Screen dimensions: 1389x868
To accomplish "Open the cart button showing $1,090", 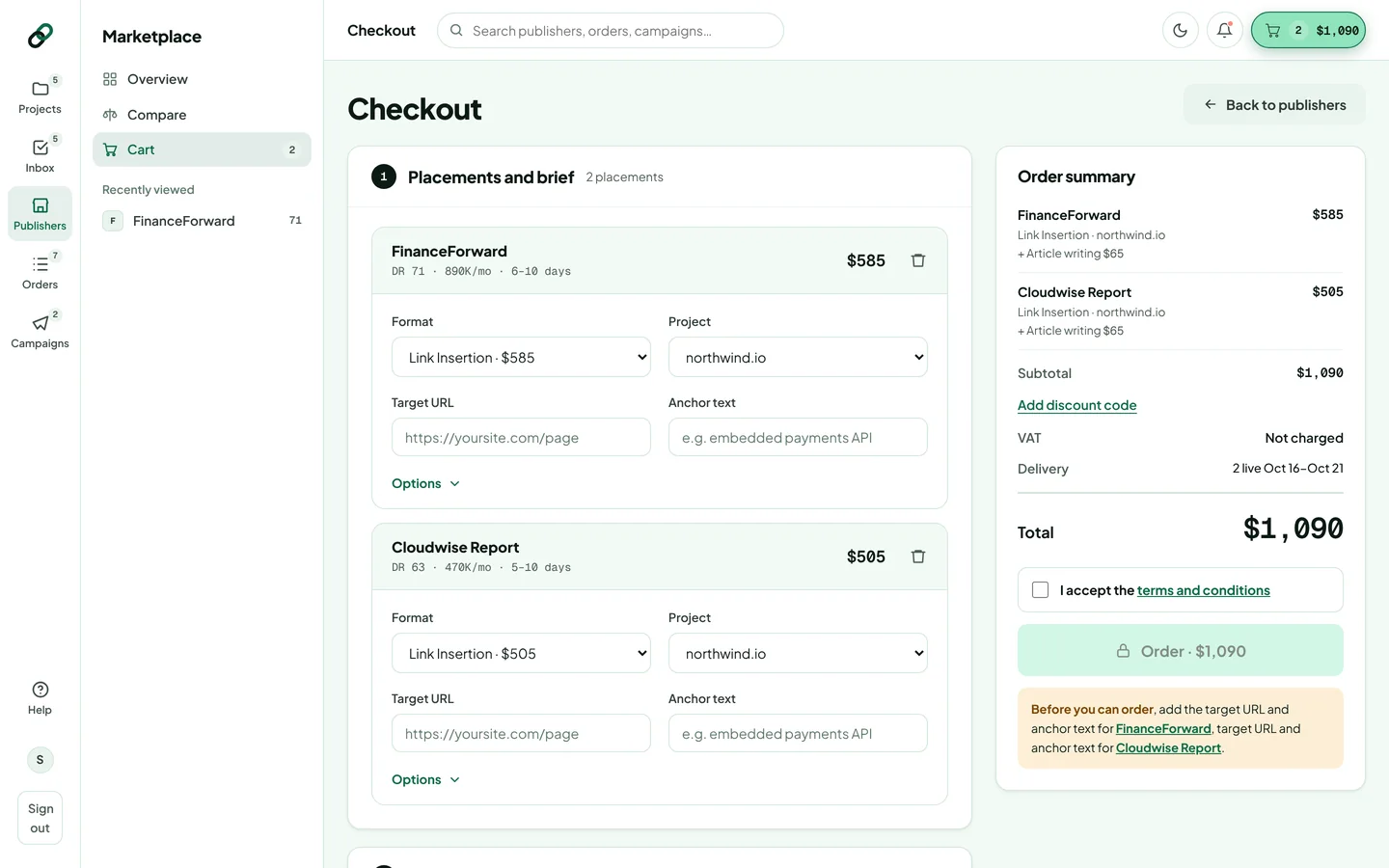I will pyautogui.click(x=1308, y=31).
